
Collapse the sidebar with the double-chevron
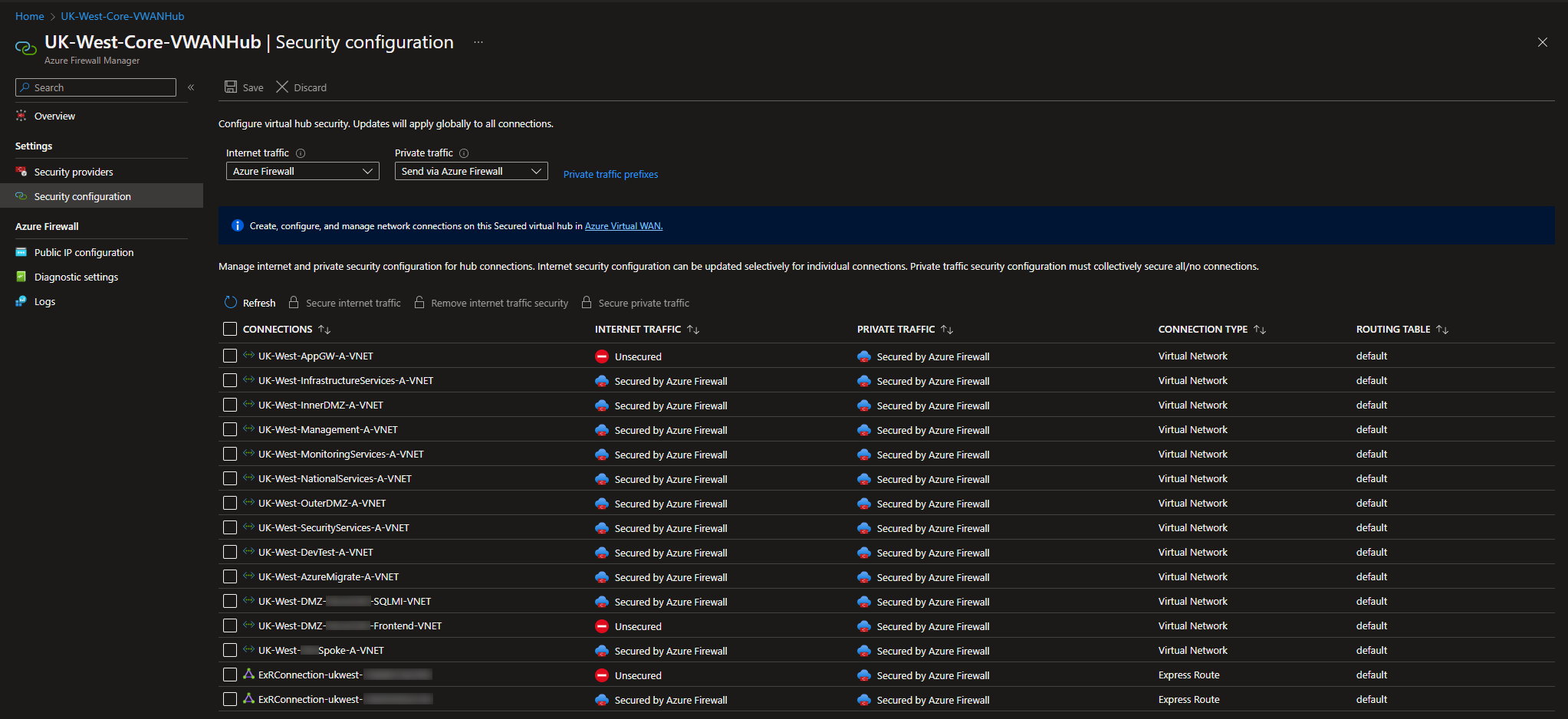[x=191, y=87]
